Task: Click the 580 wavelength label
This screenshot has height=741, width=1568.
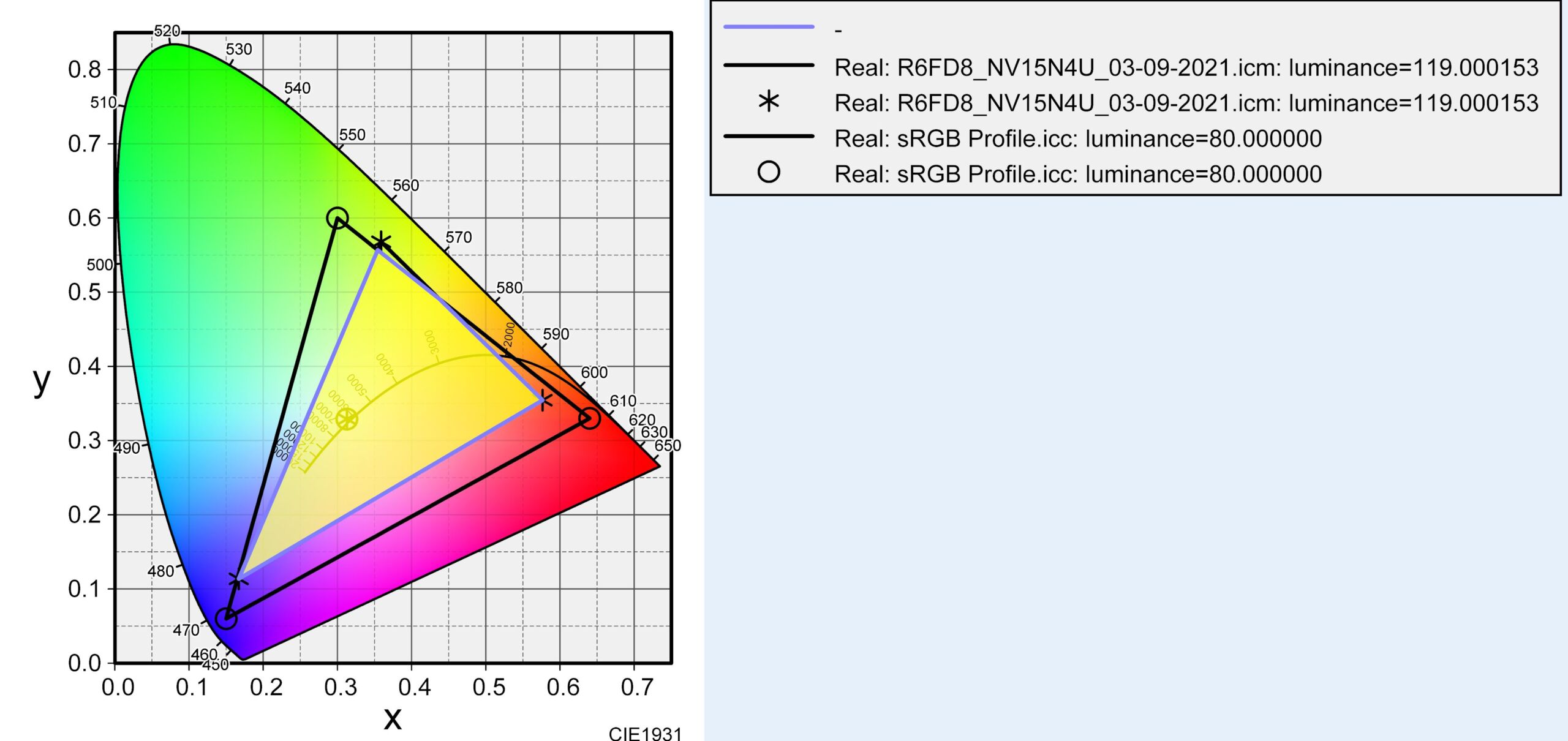Action: (x=509, y=288)
